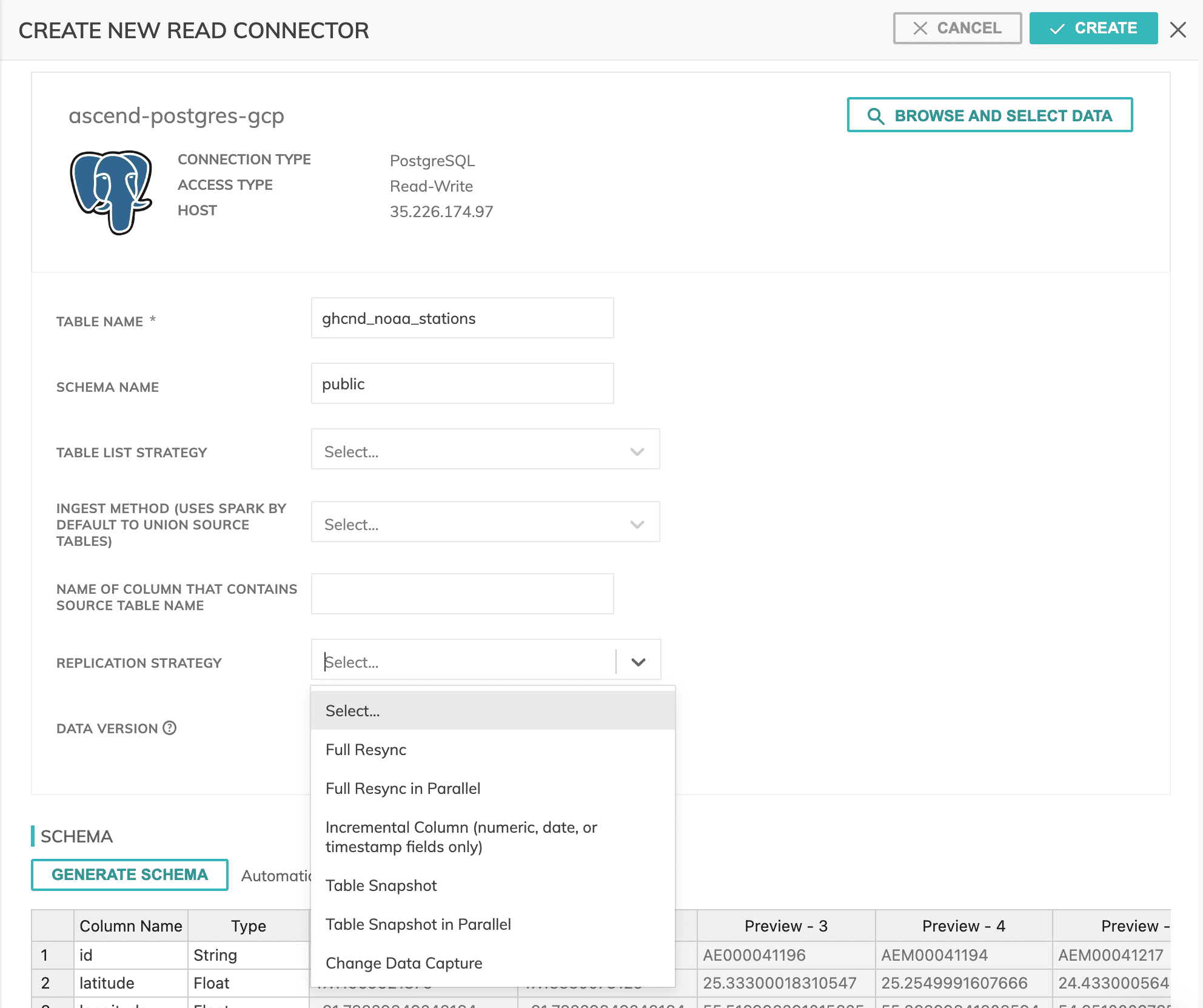Click Browse and Select Data button
This screenshot has width=1203, height=1008.
click(990, 115)
